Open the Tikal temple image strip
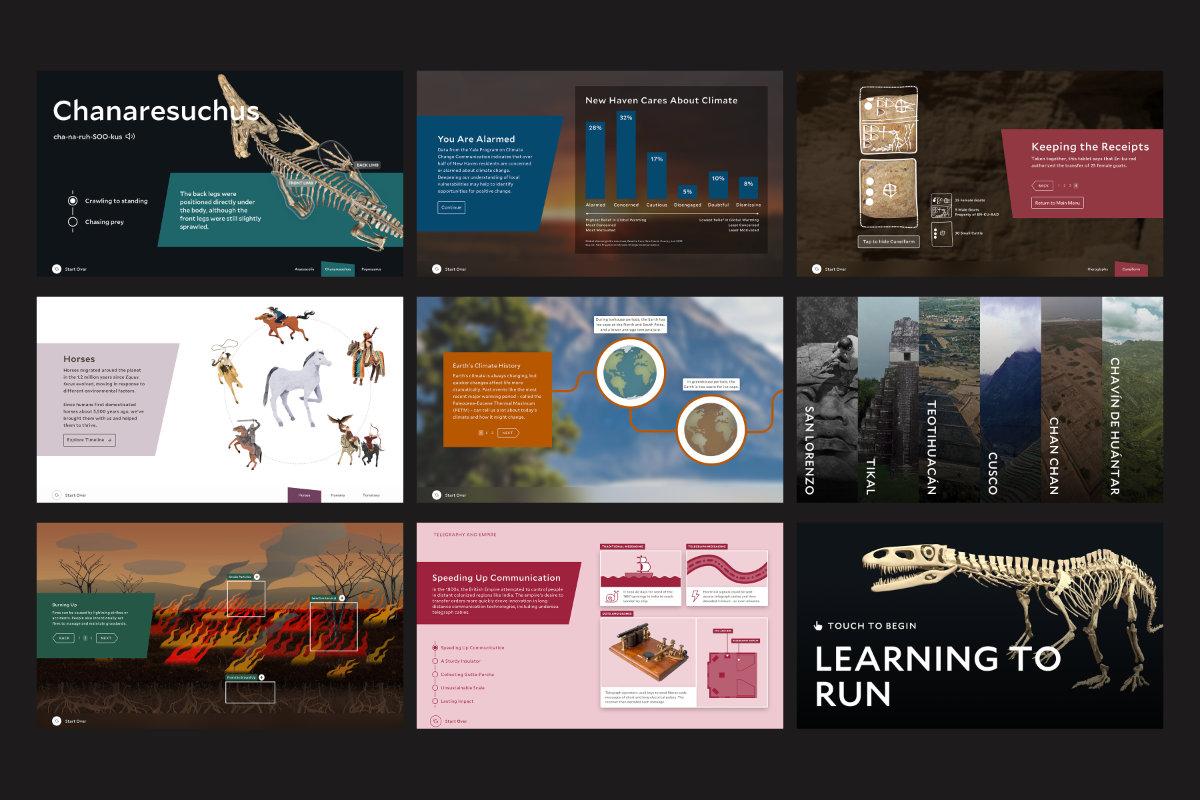Screen dimensions: 1200x800 888,400
